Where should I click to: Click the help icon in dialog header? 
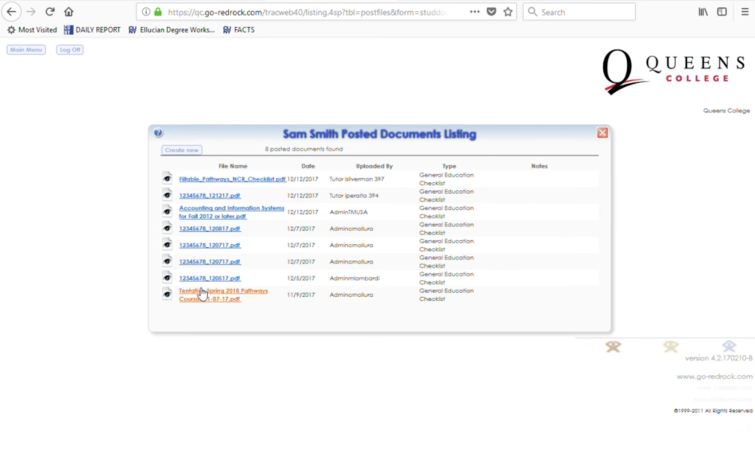pos(158,133)
